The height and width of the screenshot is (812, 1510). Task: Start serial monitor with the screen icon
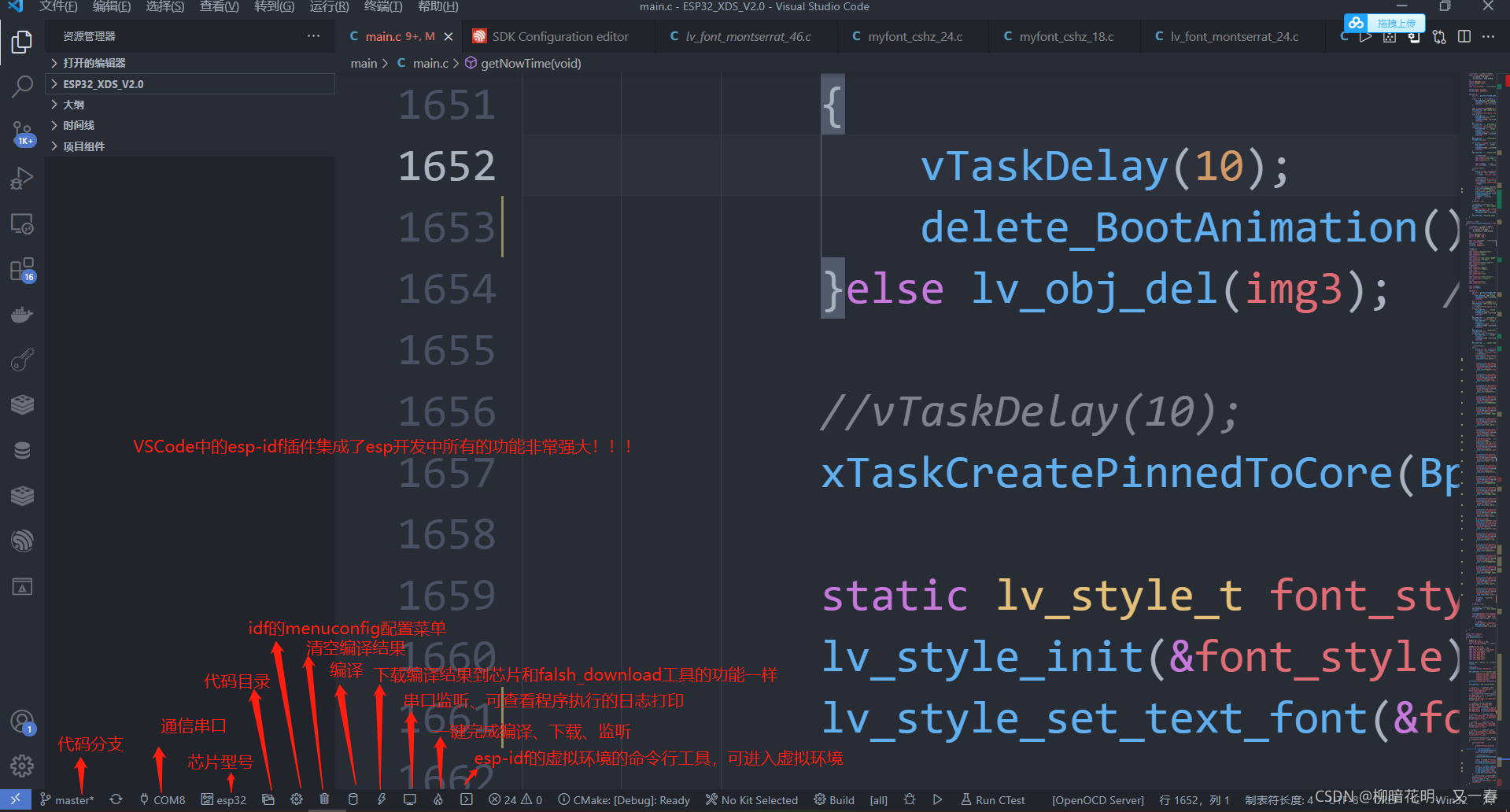(x=410, y=799)
